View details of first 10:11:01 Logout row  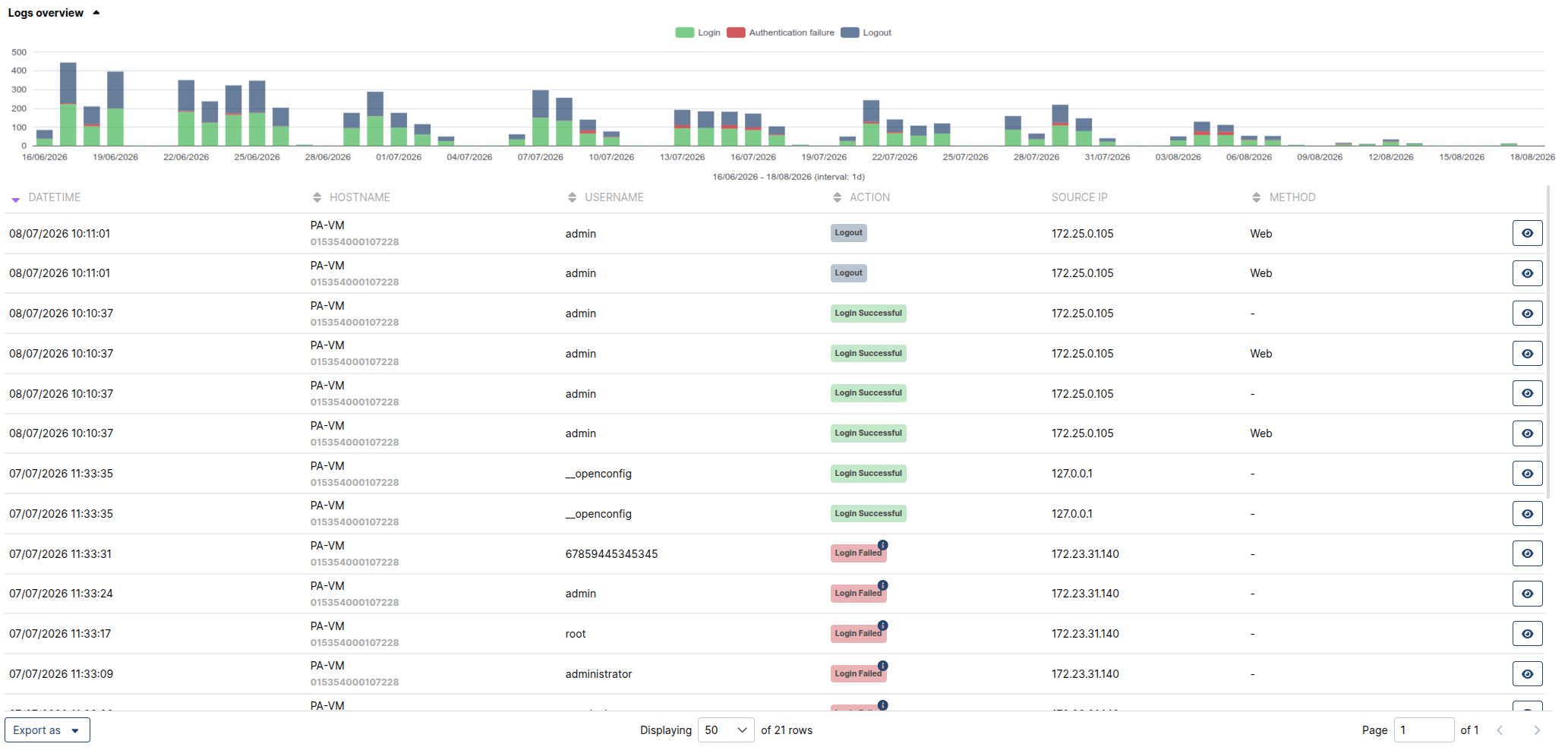point(1527,233)
